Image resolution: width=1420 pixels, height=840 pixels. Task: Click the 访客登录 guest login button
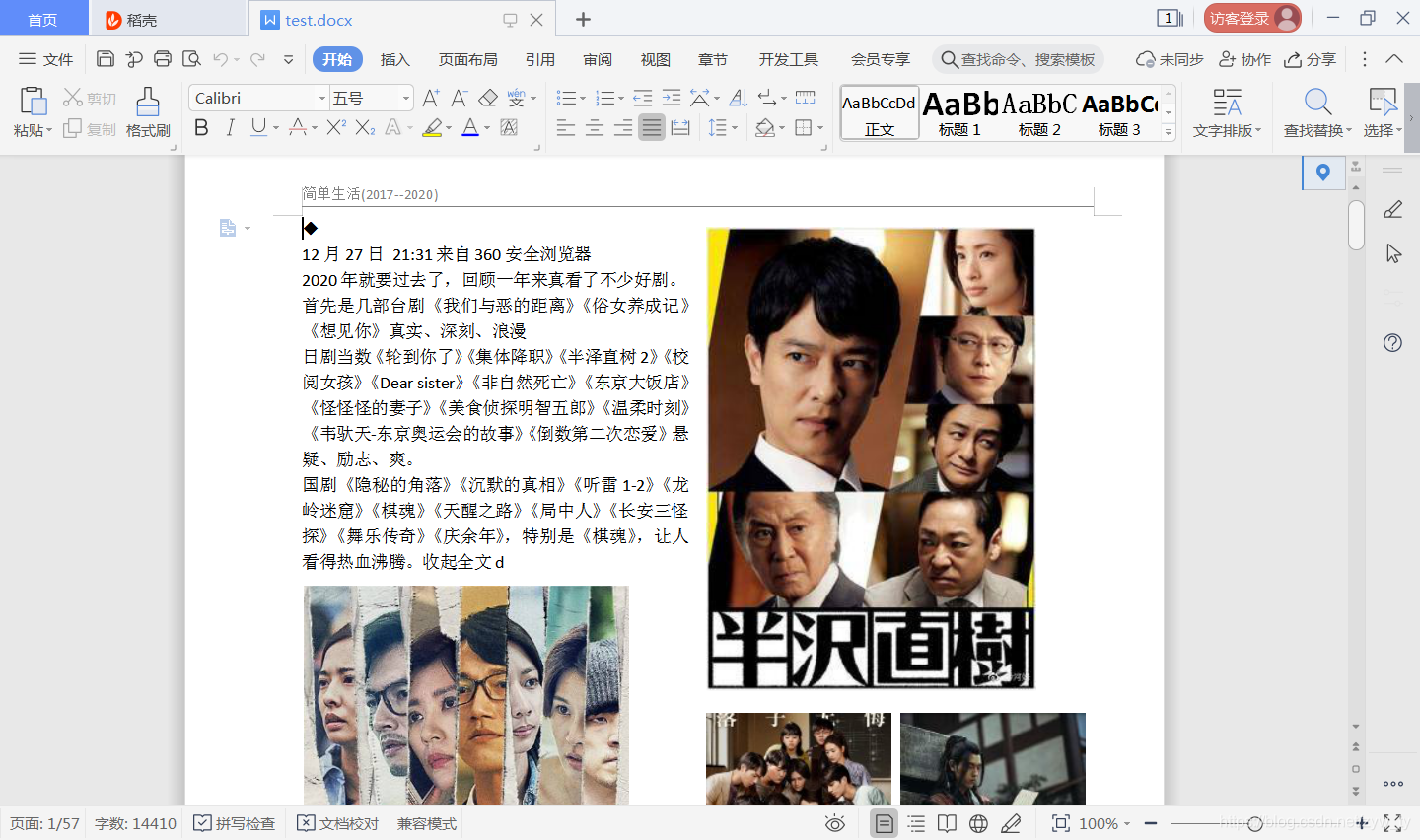tap(1252, 18)
